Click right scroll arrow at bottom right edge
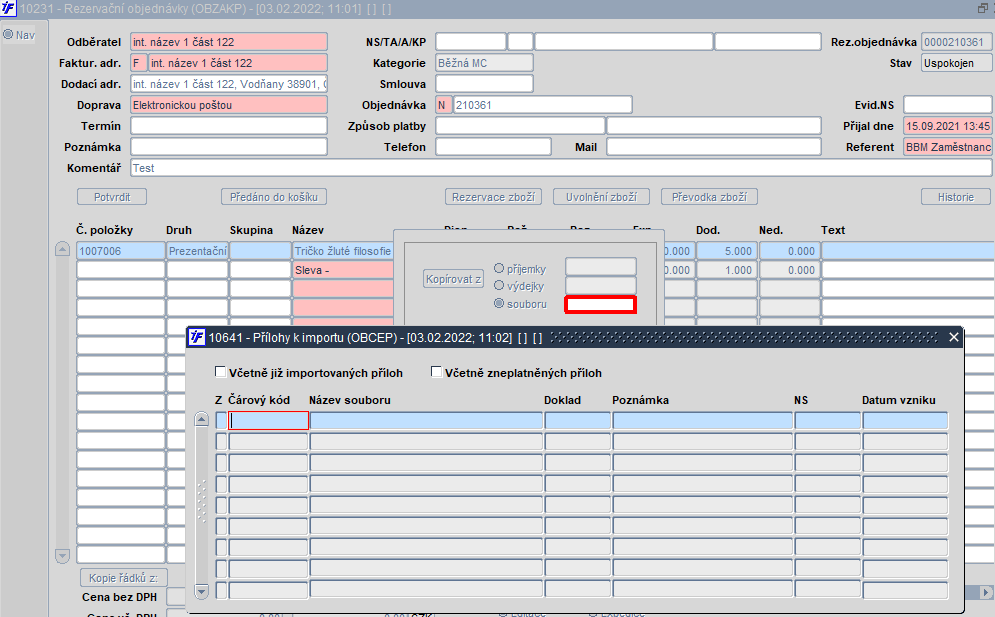 tap(985, 592)
